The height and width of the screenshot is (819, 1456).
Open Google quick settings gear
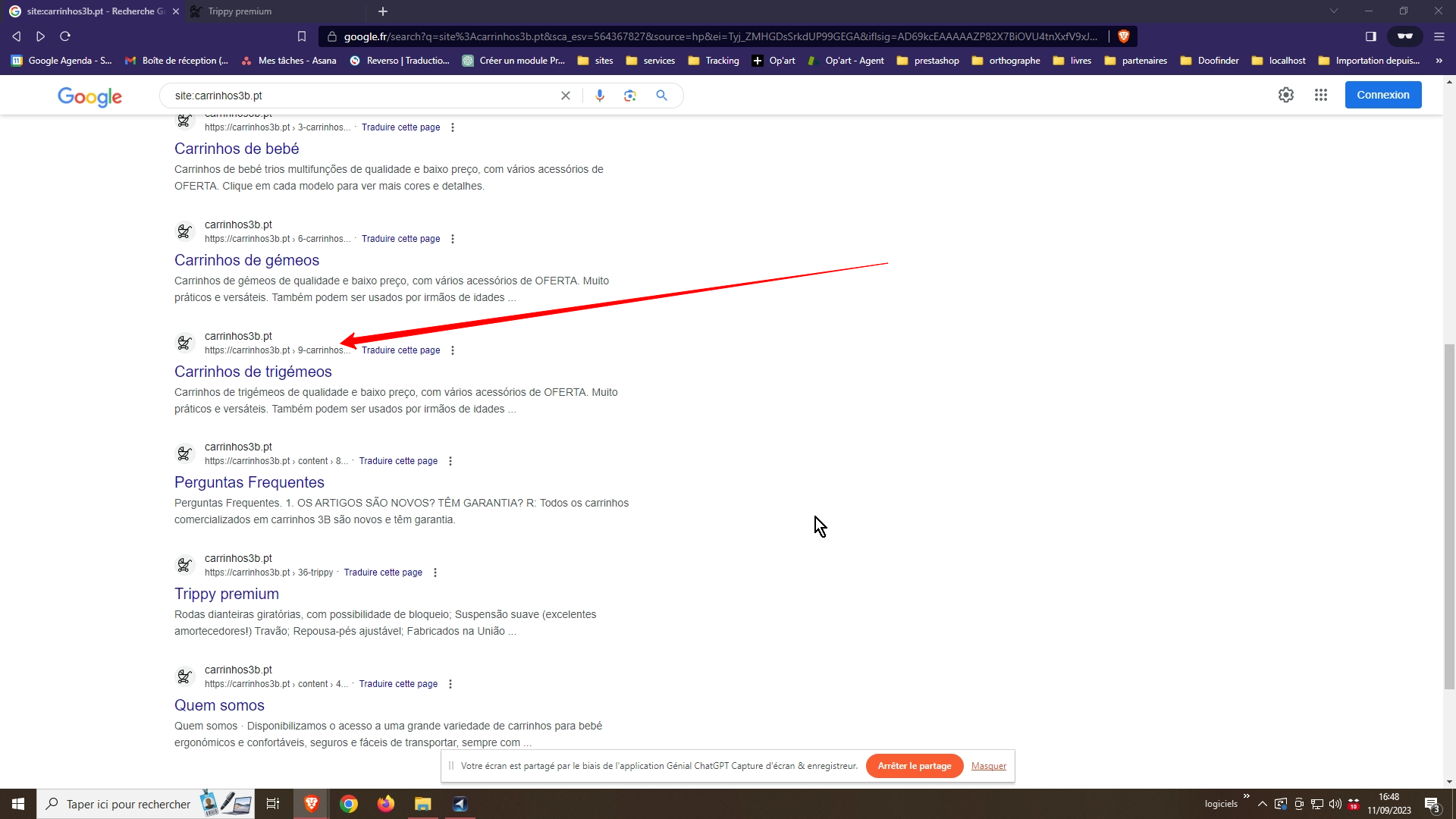point(1285,95)
